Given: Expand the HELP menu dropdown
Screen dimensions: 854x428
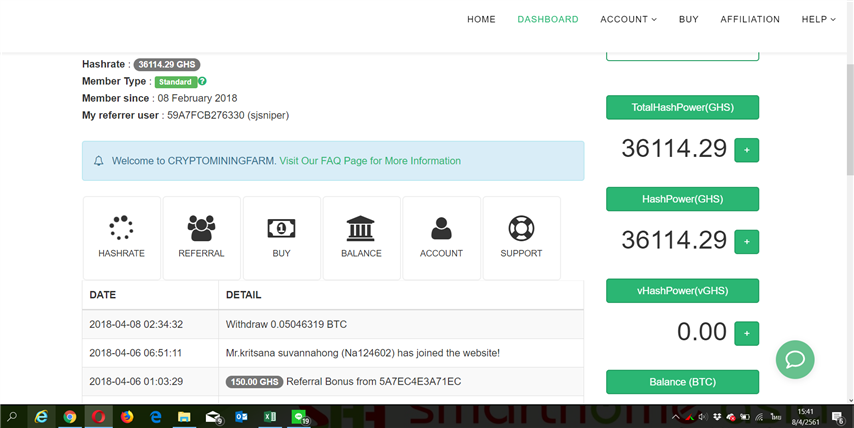Looking at the screenshot, I should coord(818,19).
